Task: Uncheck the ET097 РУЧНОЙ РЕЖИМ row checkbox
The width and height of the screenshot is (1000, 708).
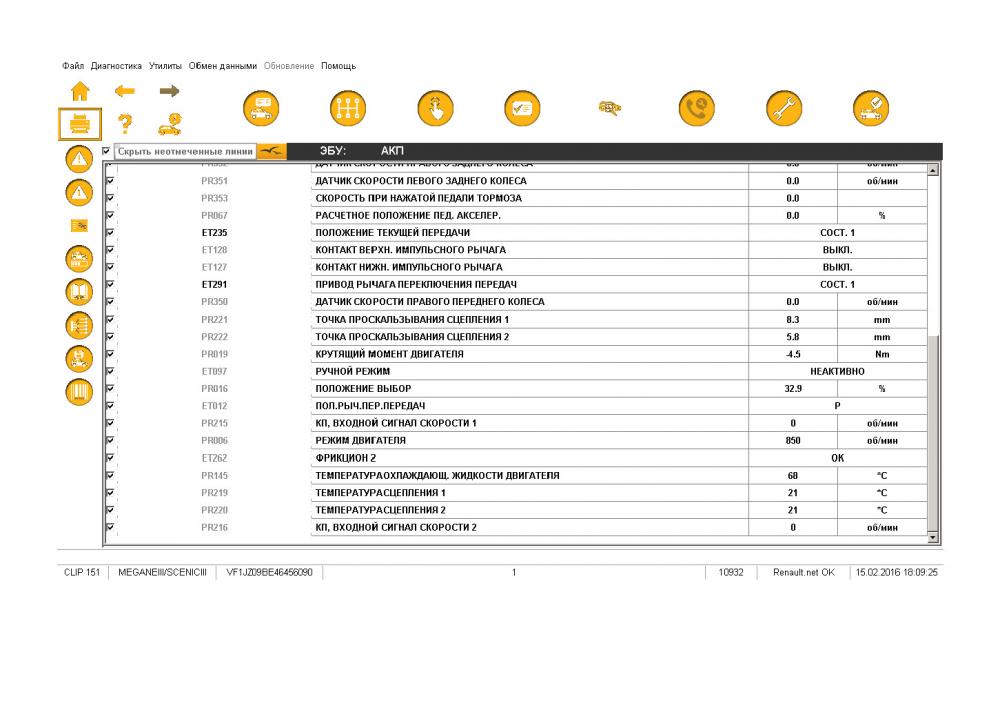Action: coord(110,371)
